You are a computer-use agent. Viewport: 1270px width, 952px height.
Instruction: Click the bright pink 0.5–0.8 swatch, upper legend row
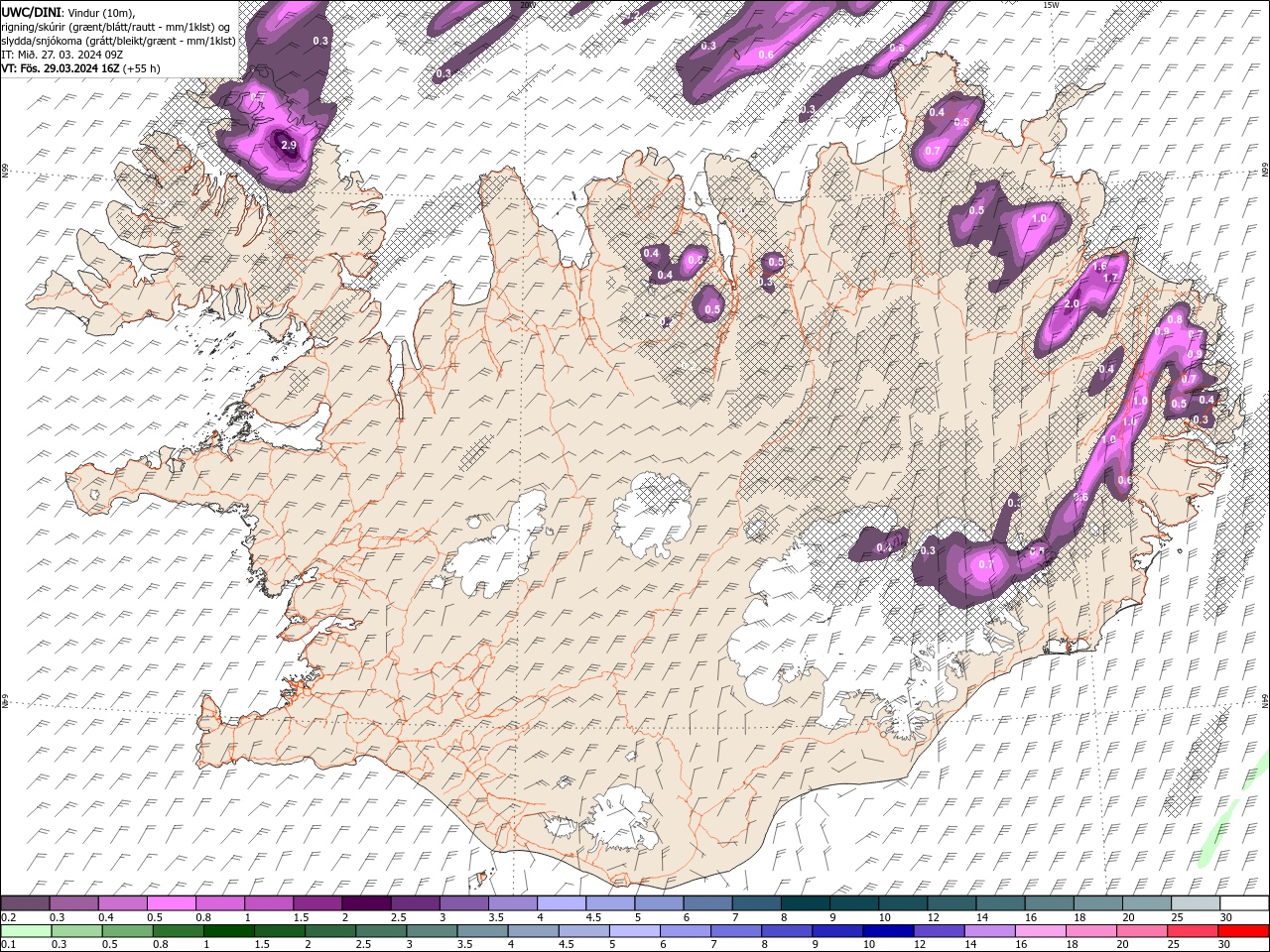(172, 903)
